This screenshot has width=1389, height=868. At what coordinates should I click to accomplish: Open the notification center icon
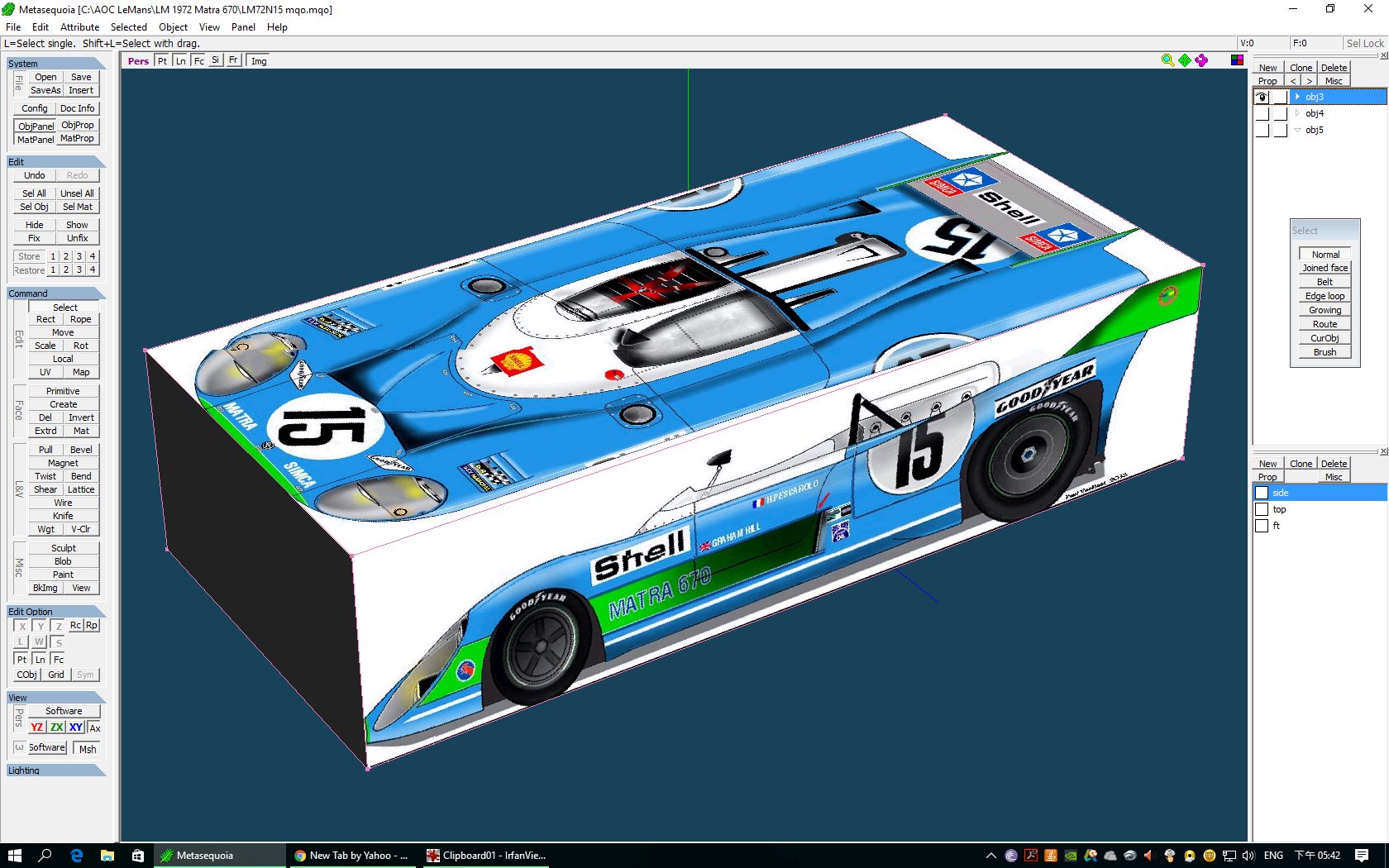(1362, 856)
